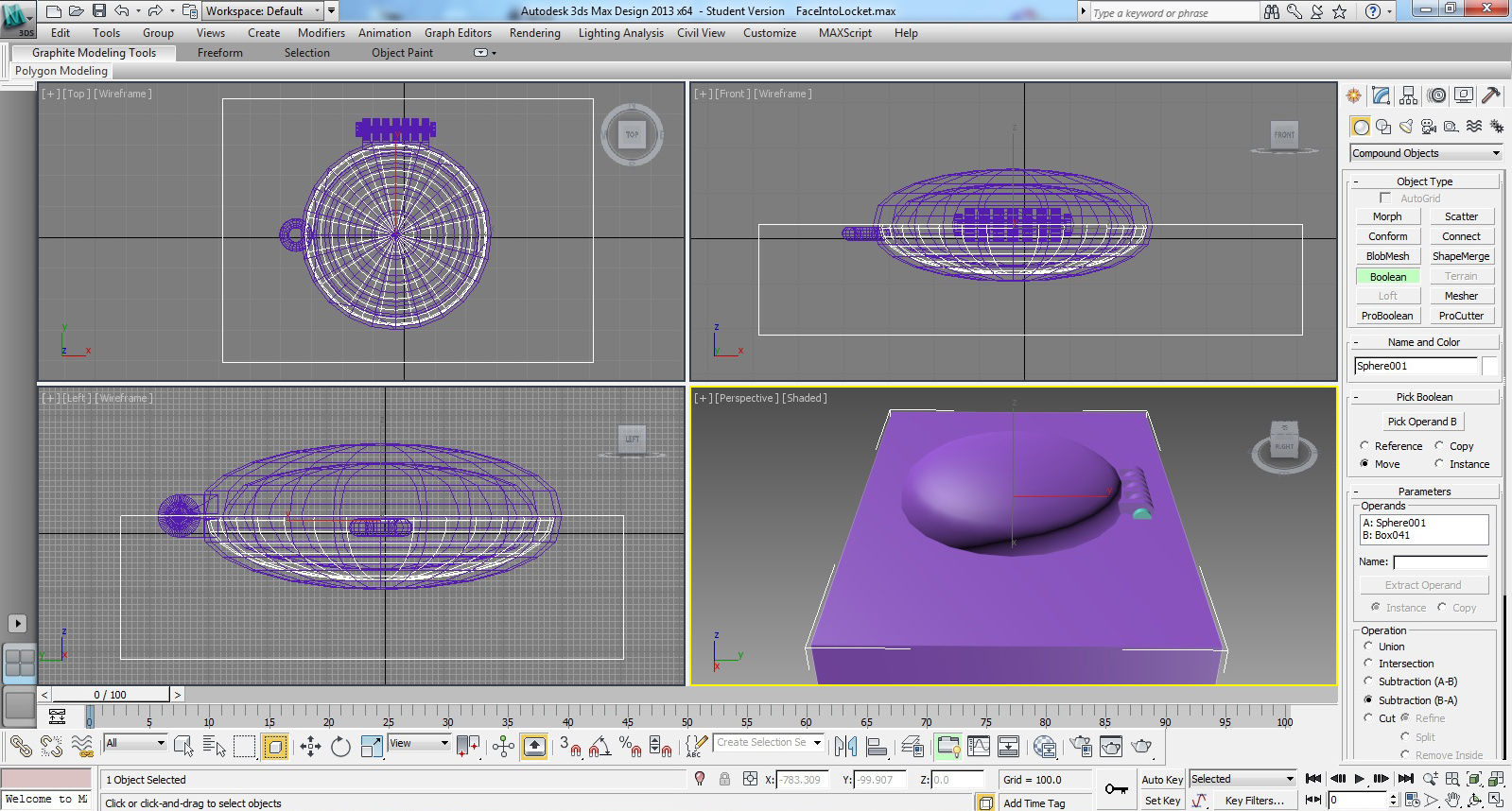Click the ShapeMerge object type button
Image resolution: width=1512 pixels, height=811 pixels.
pyautogui.click(x=1461, y=256)
